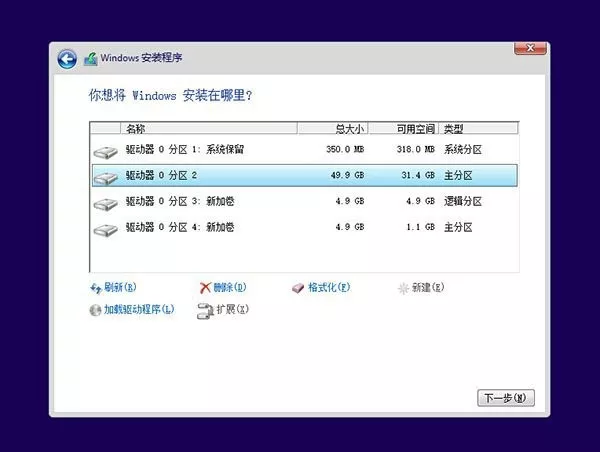600x452 pixels.
Task: Go back with the blue arrow button
Action: (67, 59)
